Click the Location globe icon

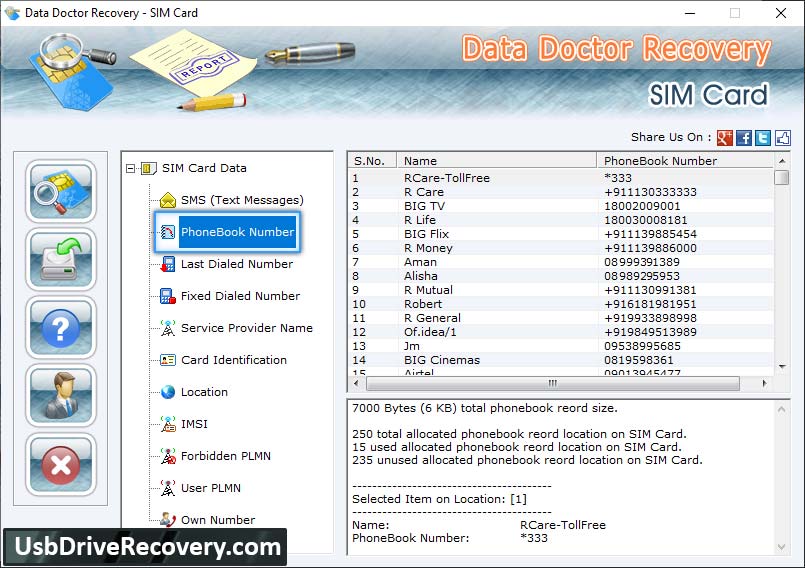click(x=168, y=392)
